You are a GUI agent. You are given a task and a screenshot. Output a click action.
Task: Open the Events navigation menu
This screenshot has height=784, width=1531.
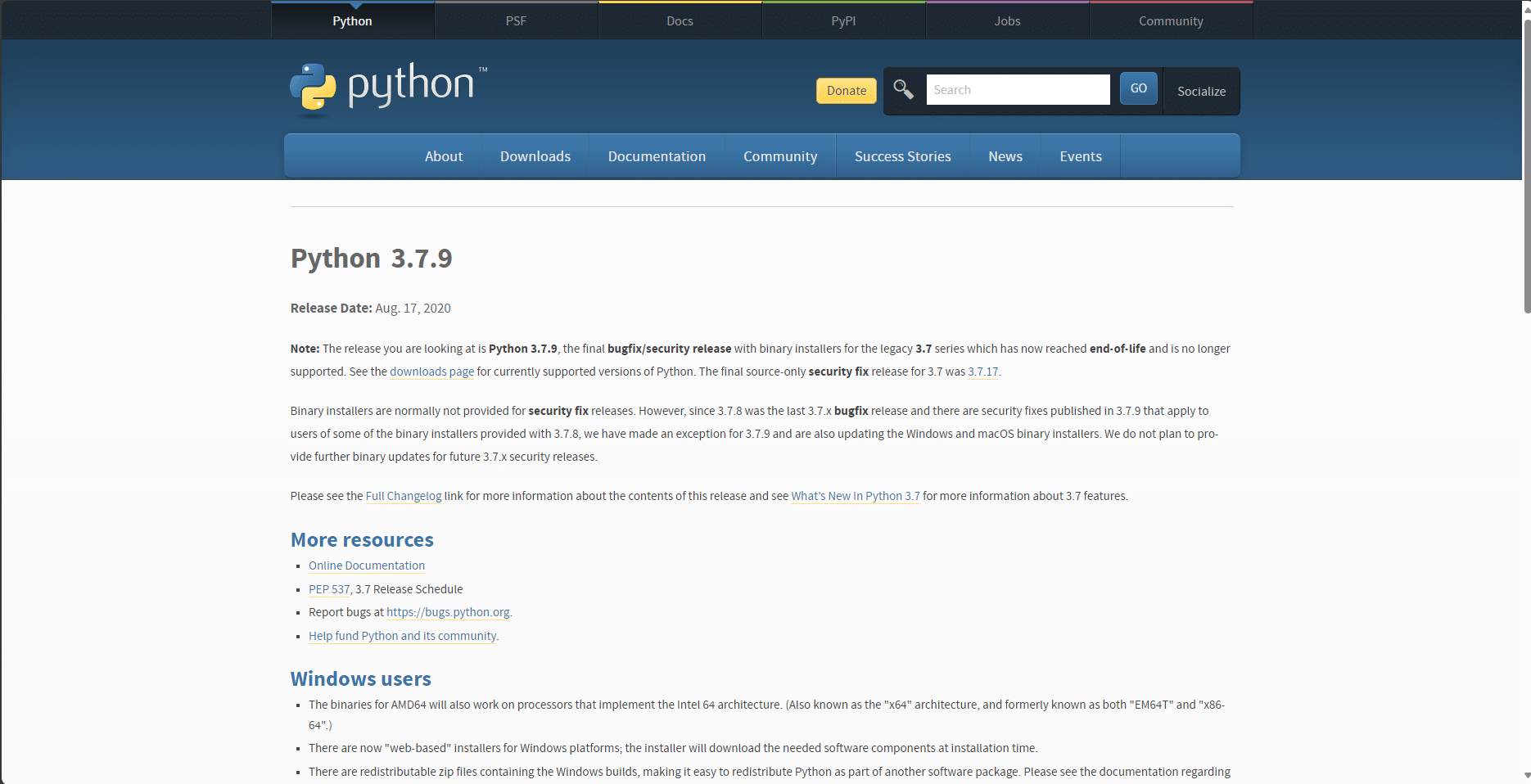(1081, 156)
